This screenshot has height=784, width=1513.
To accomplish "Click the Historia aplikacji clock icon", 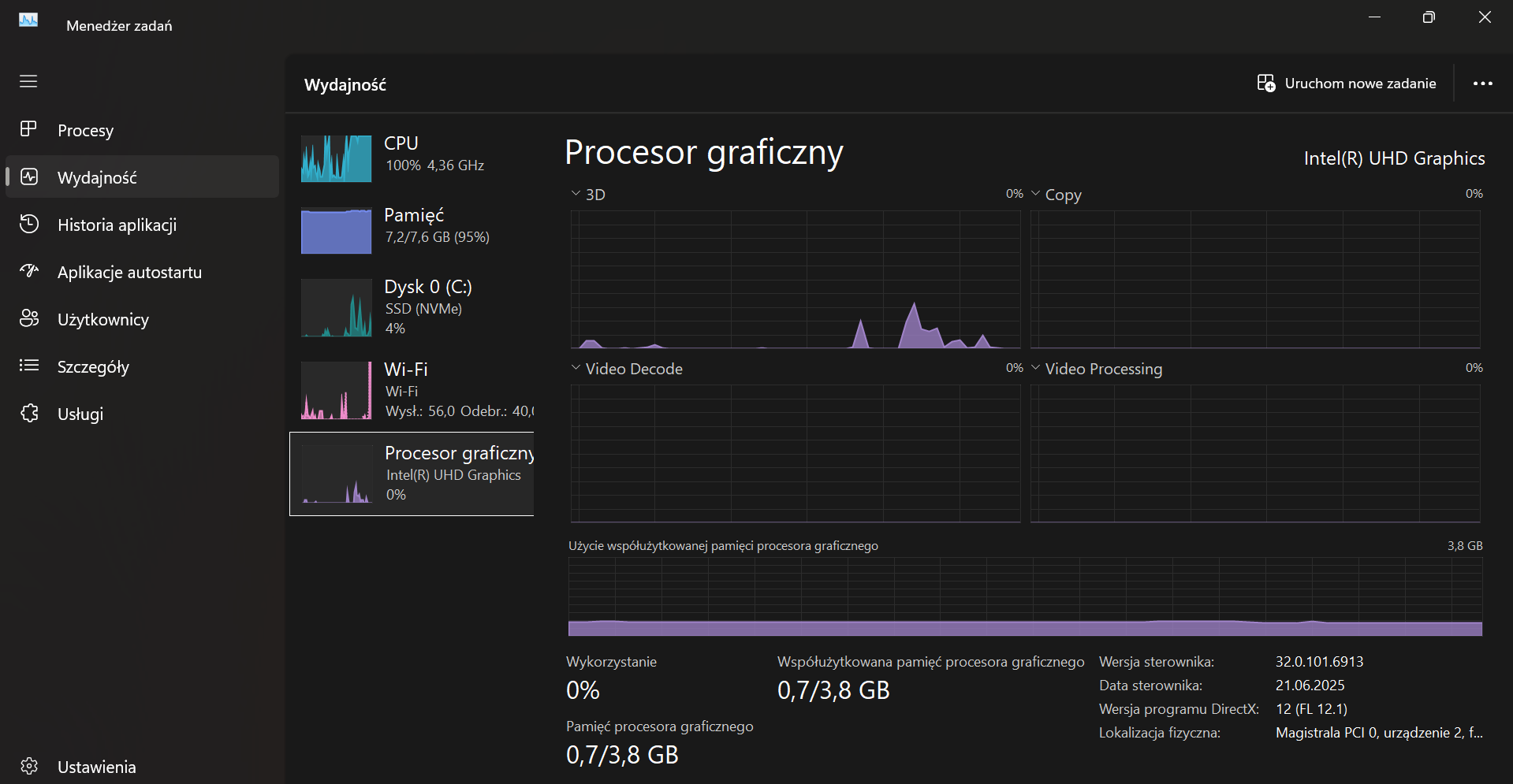I will (x=29, y=224).
